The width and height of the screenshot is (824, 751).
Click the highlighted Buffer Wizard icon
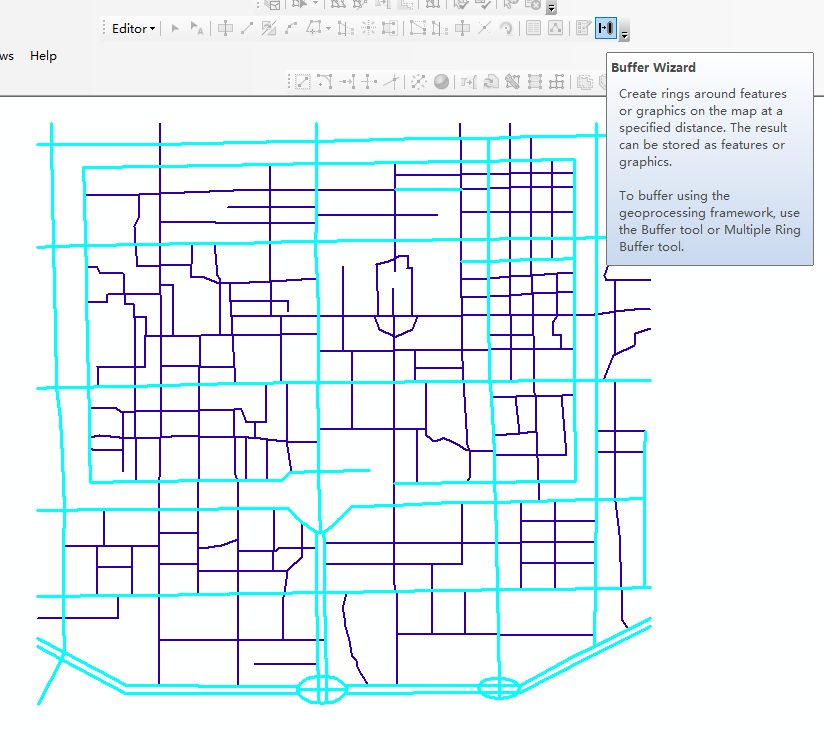click(x=605, y=28)
